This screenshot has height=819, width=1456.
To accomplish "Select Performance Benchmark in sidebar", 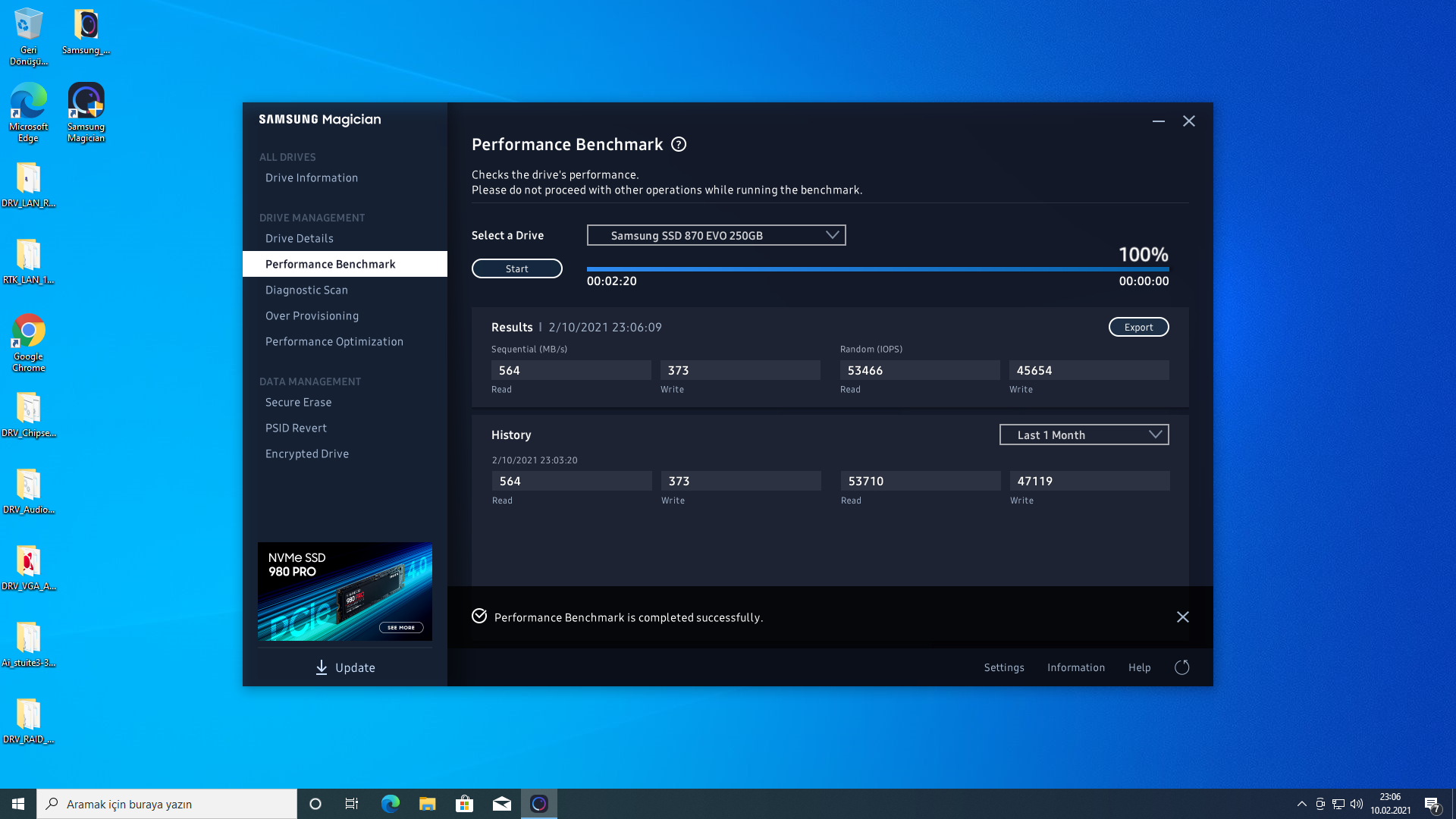I will click(x=345, y=264).
